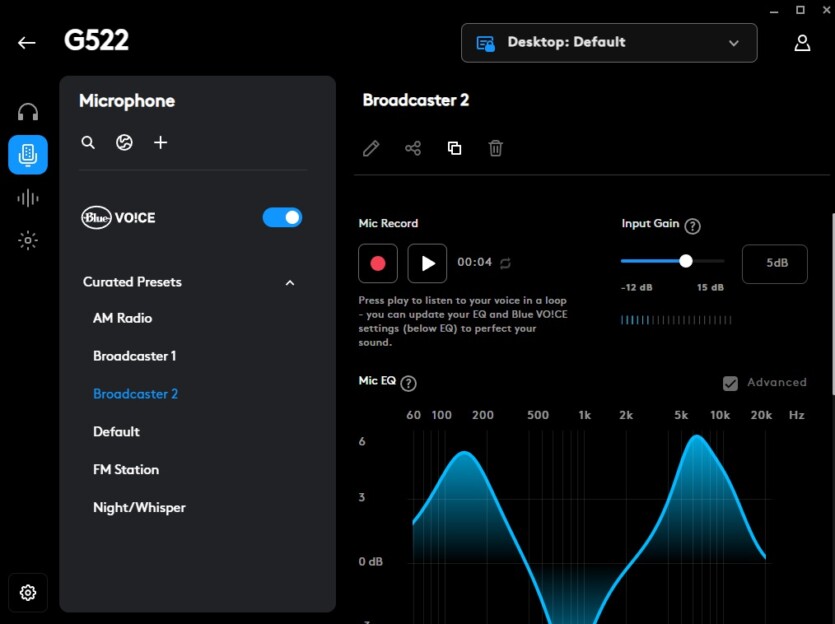Screen dimensions: 835x624
Task: Click the Mic EQ curve peak near 5k
Action: click(x=697, y=437)
